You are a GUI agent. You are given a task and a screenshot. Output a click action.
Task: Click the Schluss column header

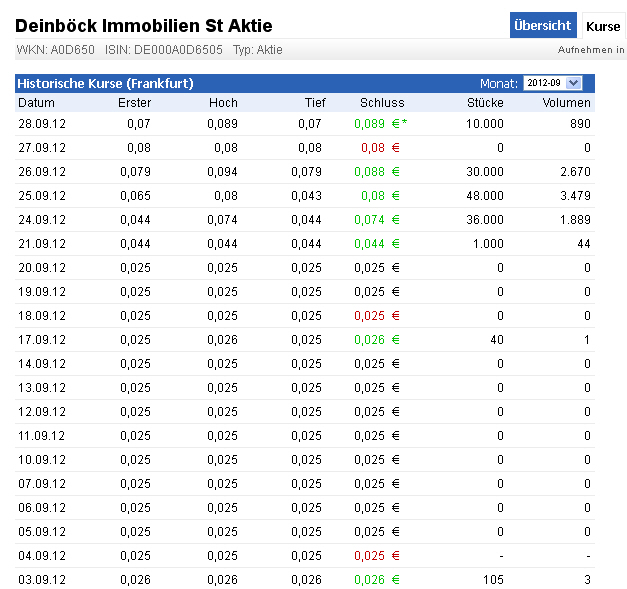pyautogui.click(x=382, y=103)
